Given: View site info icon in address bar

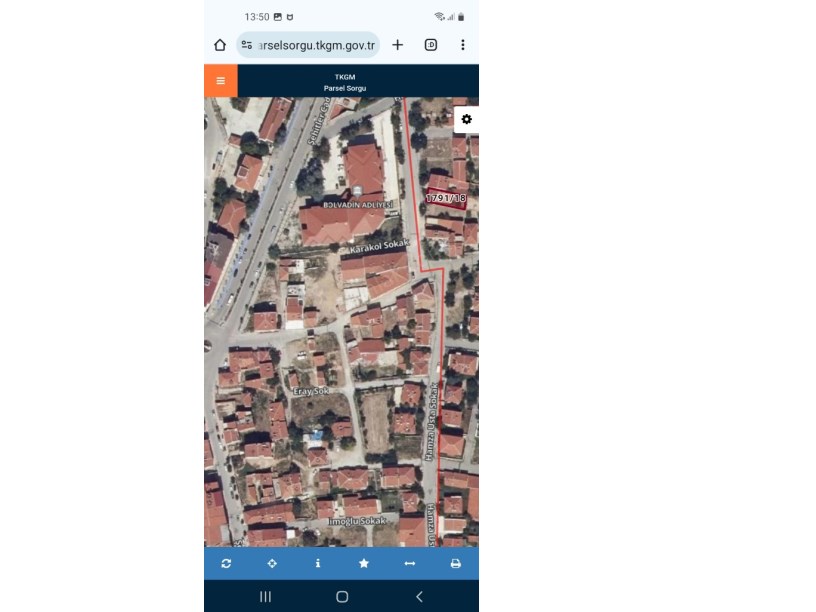Looking at the screenshot, I should click(247, 45).
